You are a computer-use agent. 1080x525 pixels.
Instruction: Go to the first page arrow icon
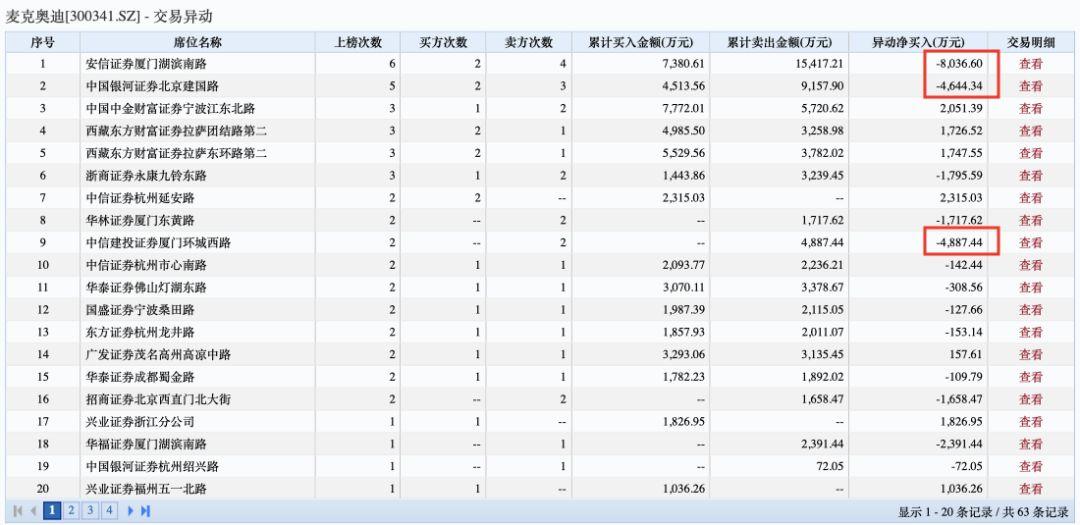(x=18, y=511)
